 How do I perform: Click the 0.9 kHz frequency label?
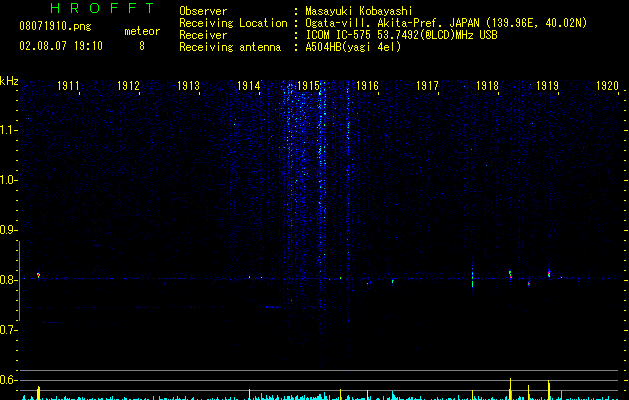click(x=8, y=230)
